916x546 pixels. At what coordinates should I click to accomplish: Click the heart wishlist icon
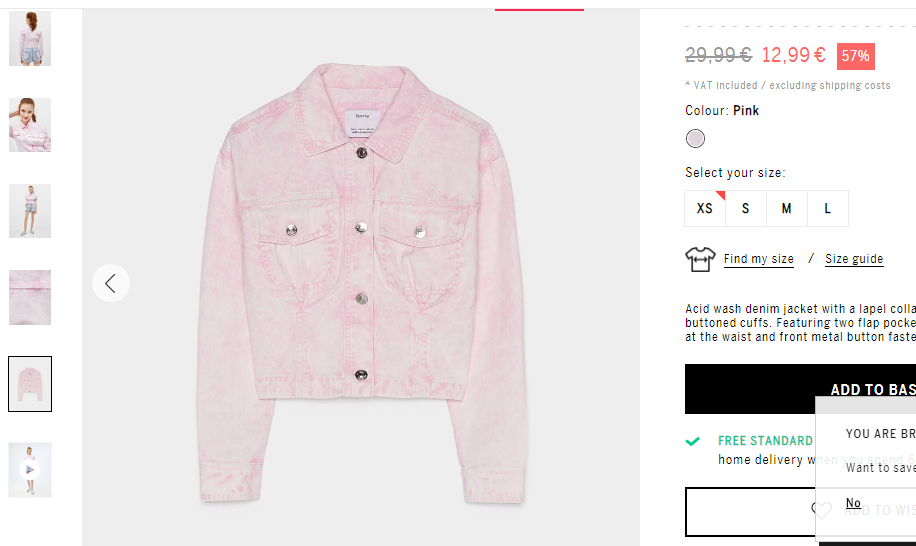coord(821,510)
